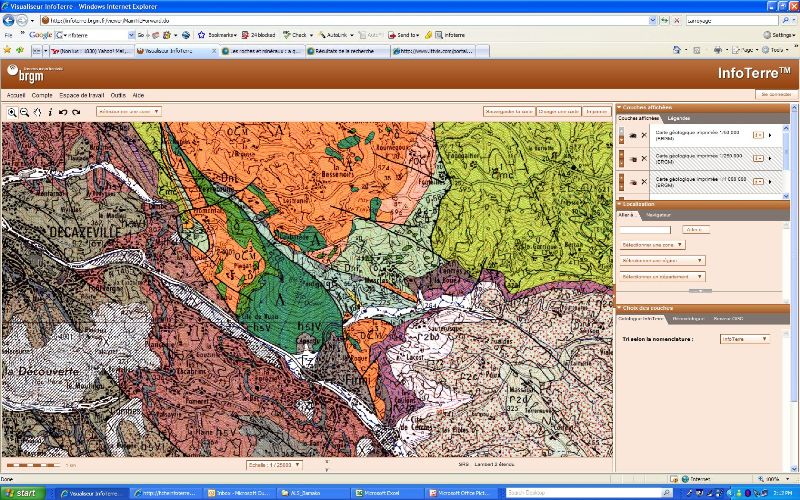Click the 'Aller à' go button
800x500 pixels.
(x=696, y=229)
